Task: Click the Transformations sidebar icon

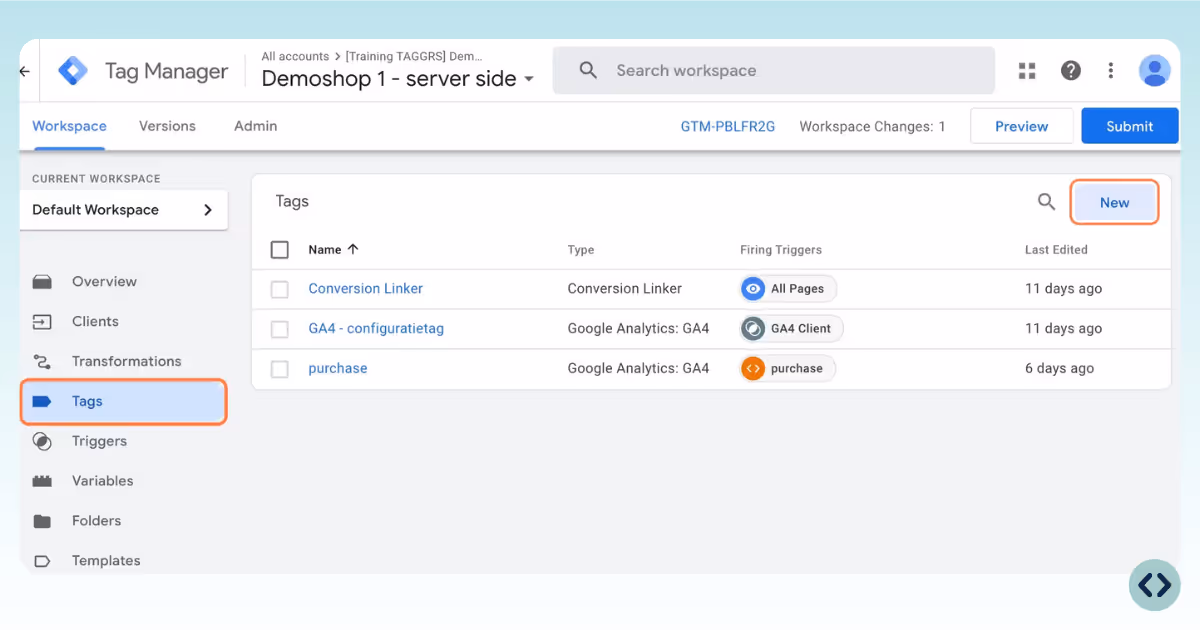Action: click(x=42, y=362)
